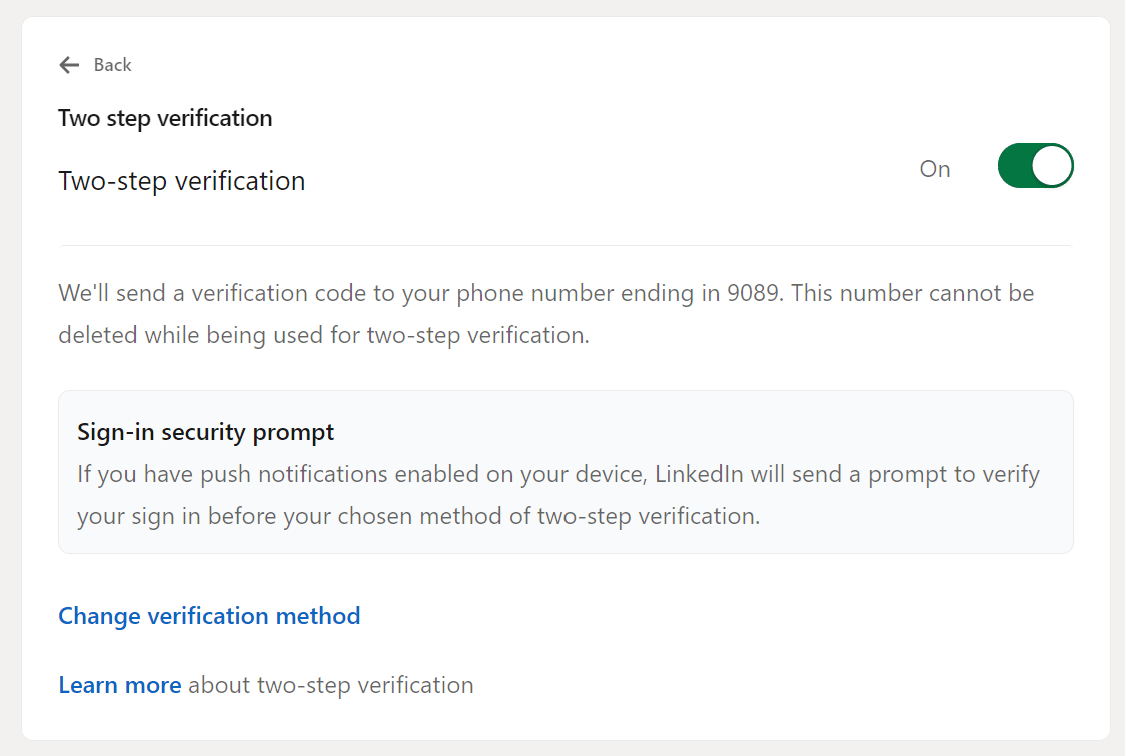Click the Two-step verification row label

(x=181, y=181)
